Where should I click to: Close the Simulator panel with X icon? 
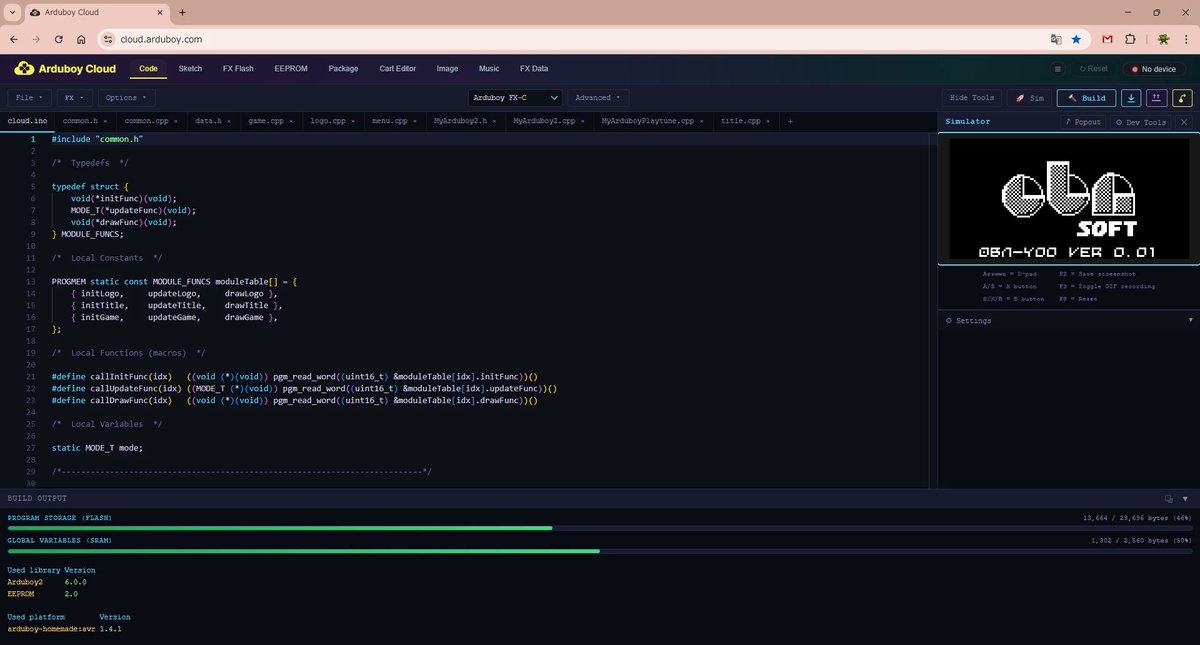1184,122
